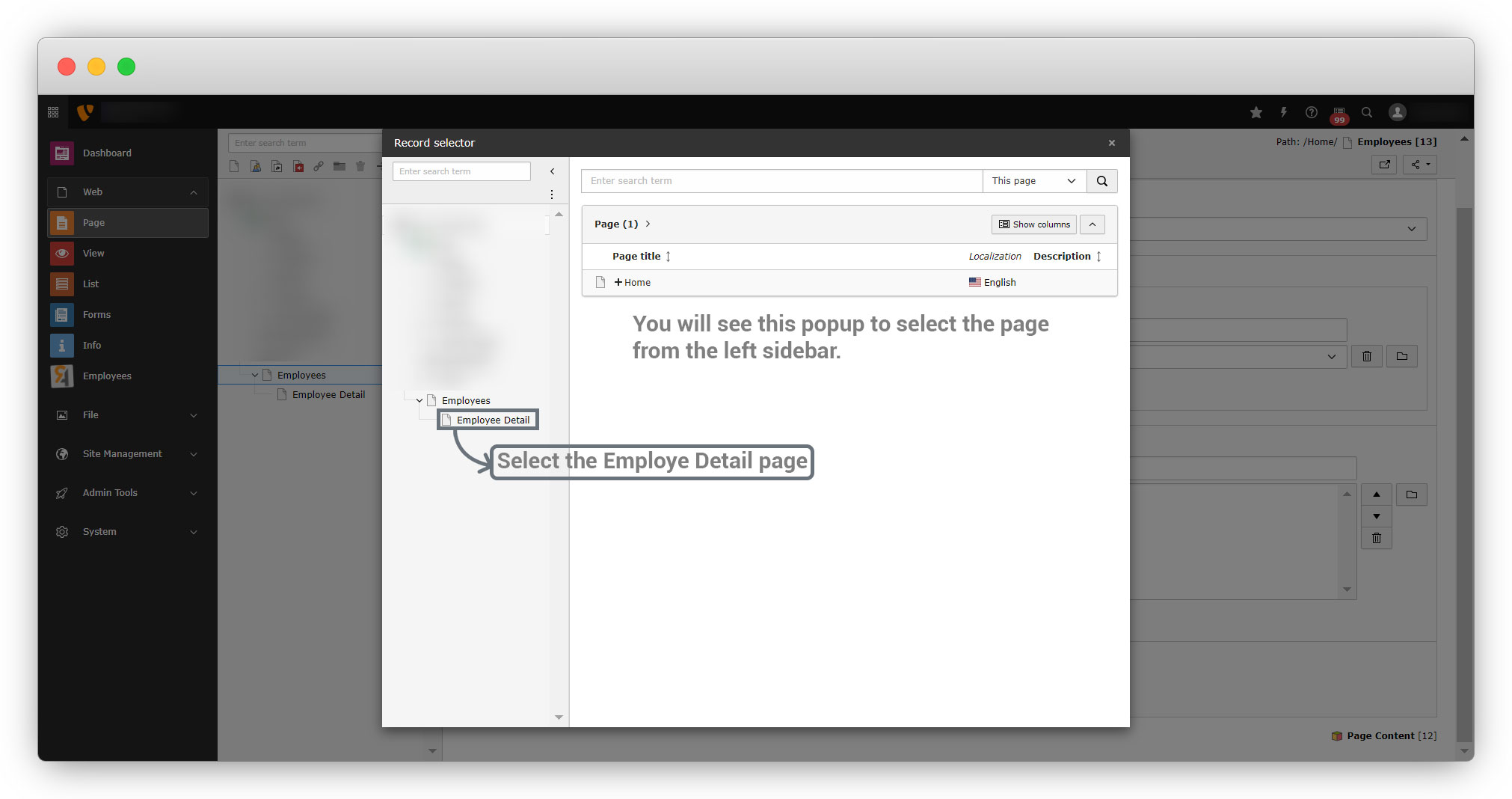Collapse the Page (1) table panel

click(x=1092, y=224)
